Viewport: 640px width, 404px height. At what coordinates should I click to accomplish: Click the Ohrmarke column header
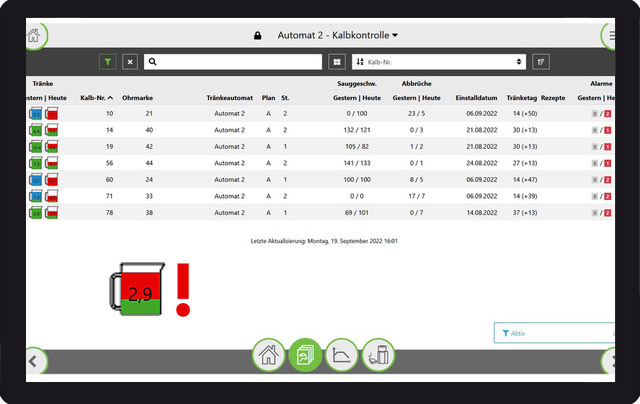point(137,98)
